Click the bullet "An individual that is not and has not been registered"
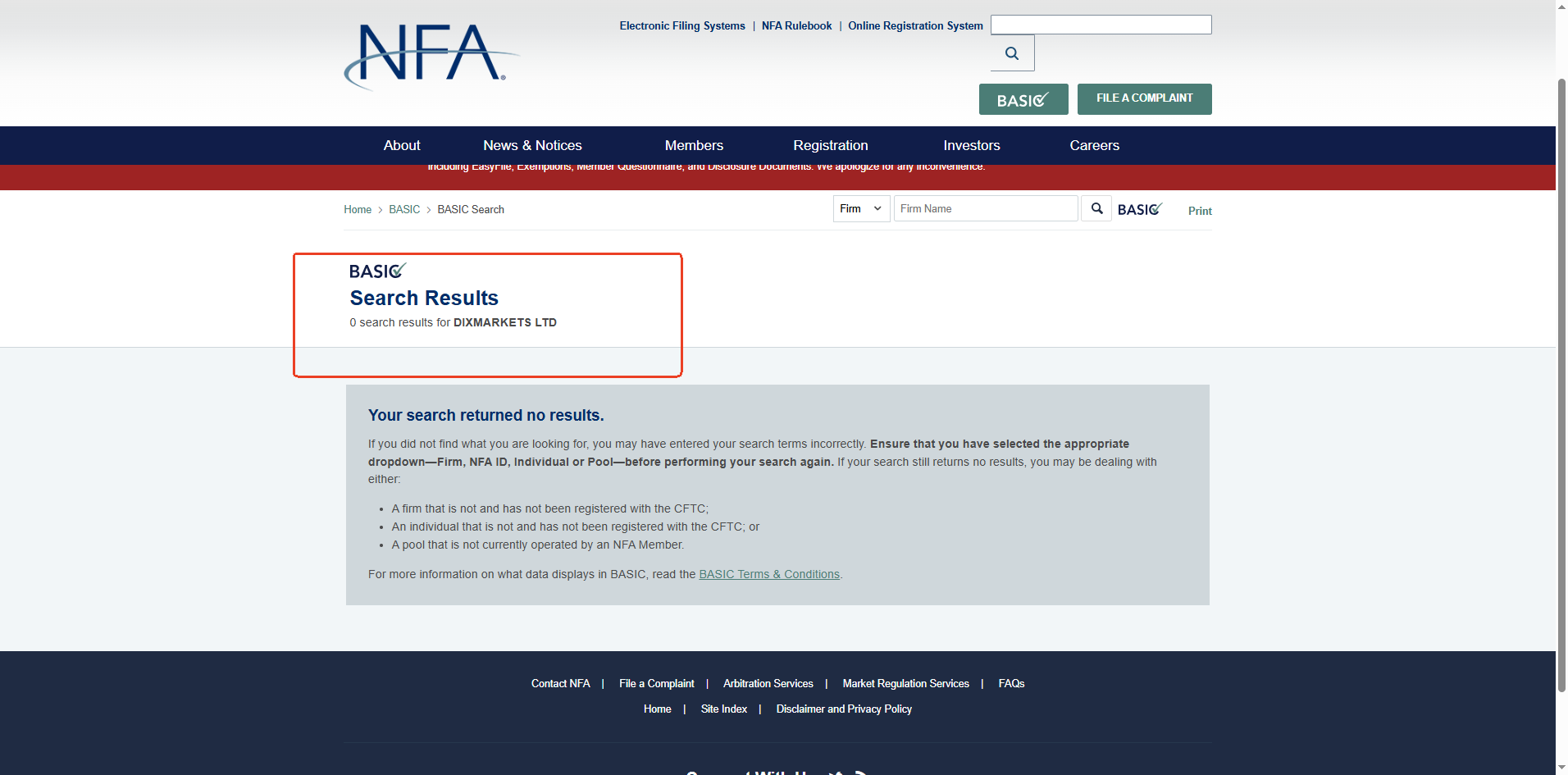 pyautogui.click(x=576, y=527)
